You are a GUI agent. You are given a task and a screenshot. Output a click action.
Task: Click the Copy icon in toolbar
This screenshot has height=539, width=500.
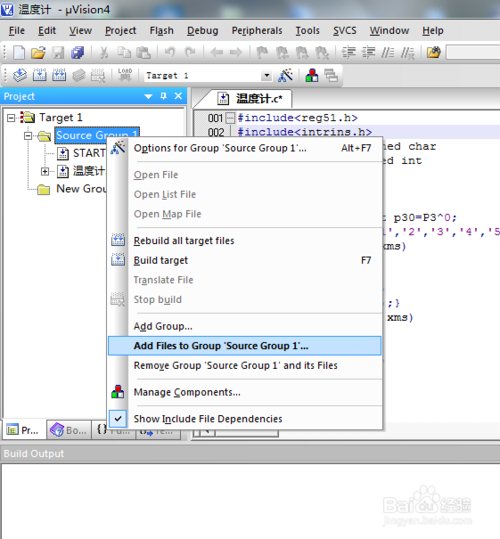tap(124, 53)
